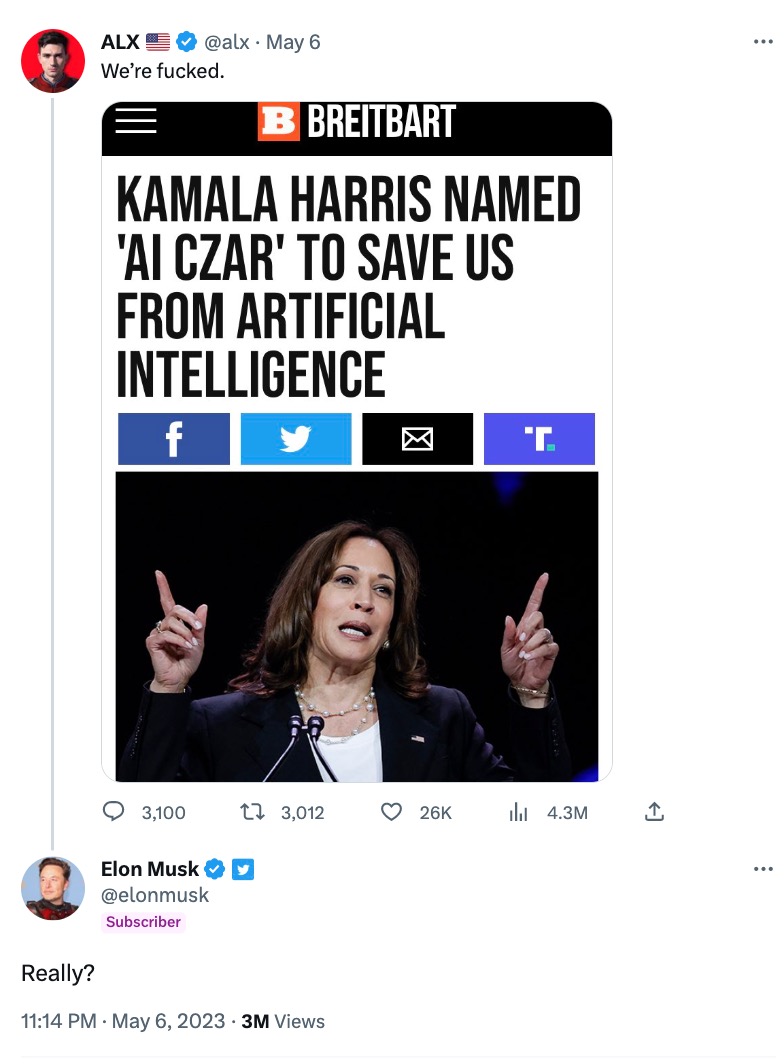
Task: Open more options on Elon Musk's tweet
Action: [x=762, y=869]
